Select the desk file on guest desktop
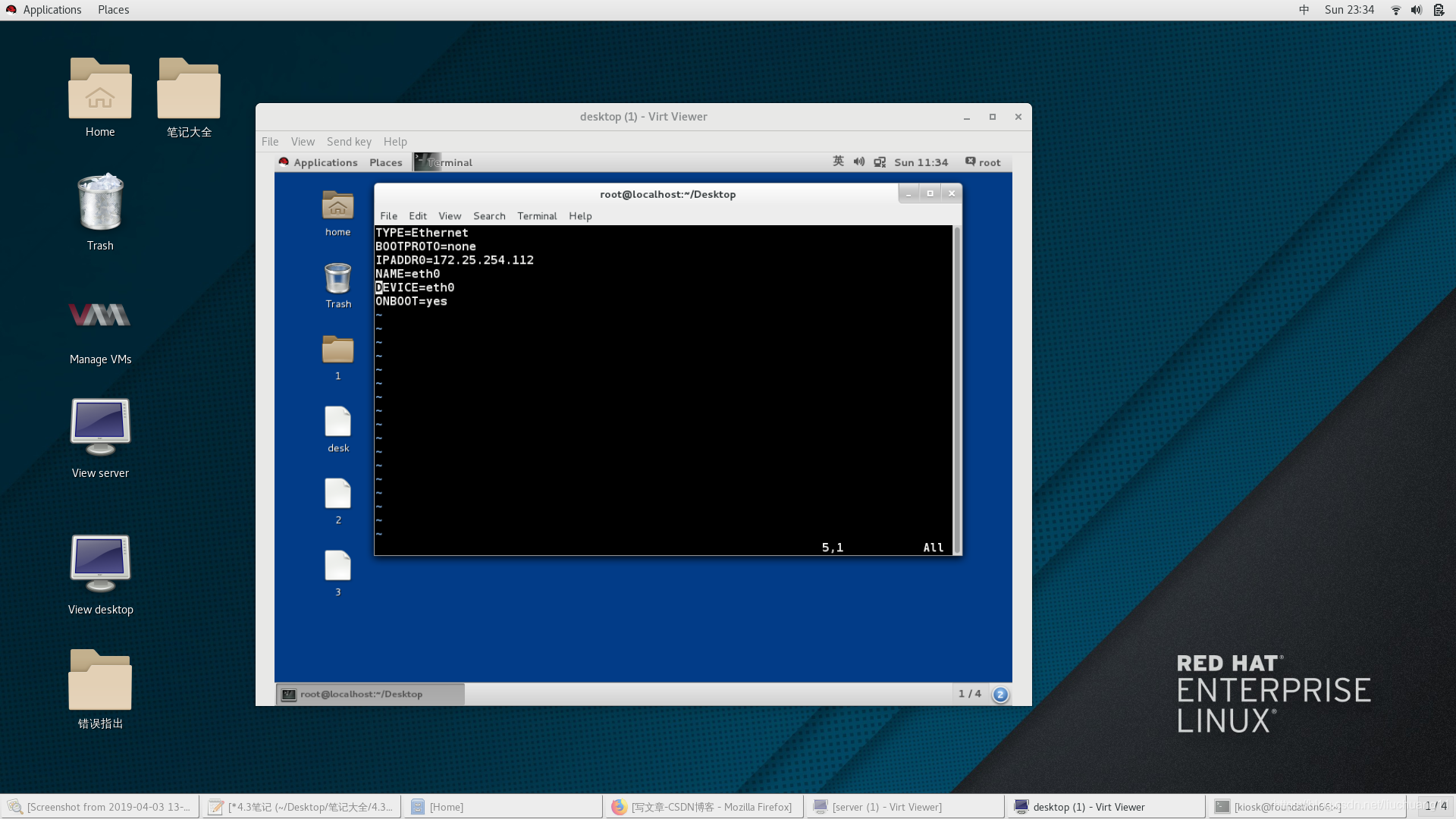The image size is (1456, 819). (338, 422)
